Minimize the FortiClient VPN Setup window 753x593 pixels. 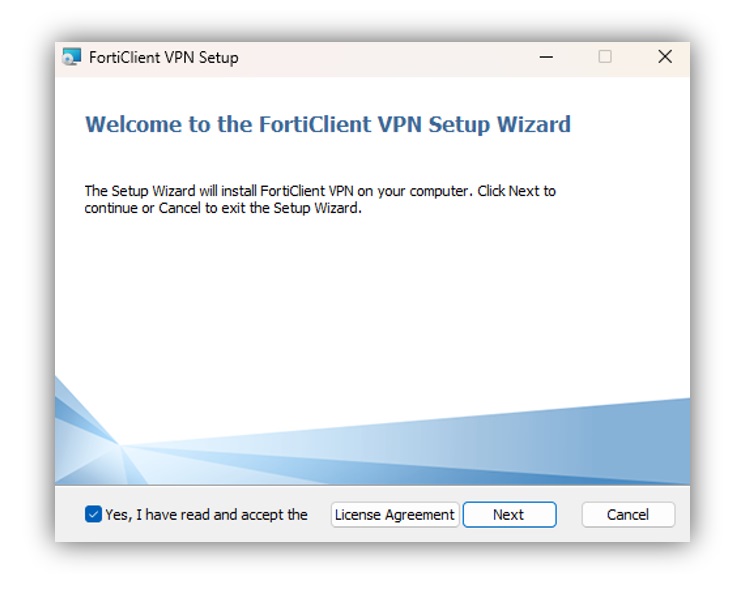click(546, 57)
